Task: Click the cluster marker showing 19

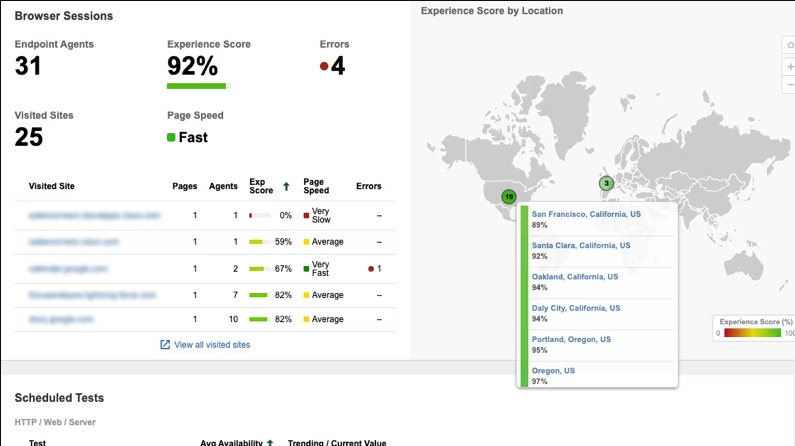Action: (508, 197)
